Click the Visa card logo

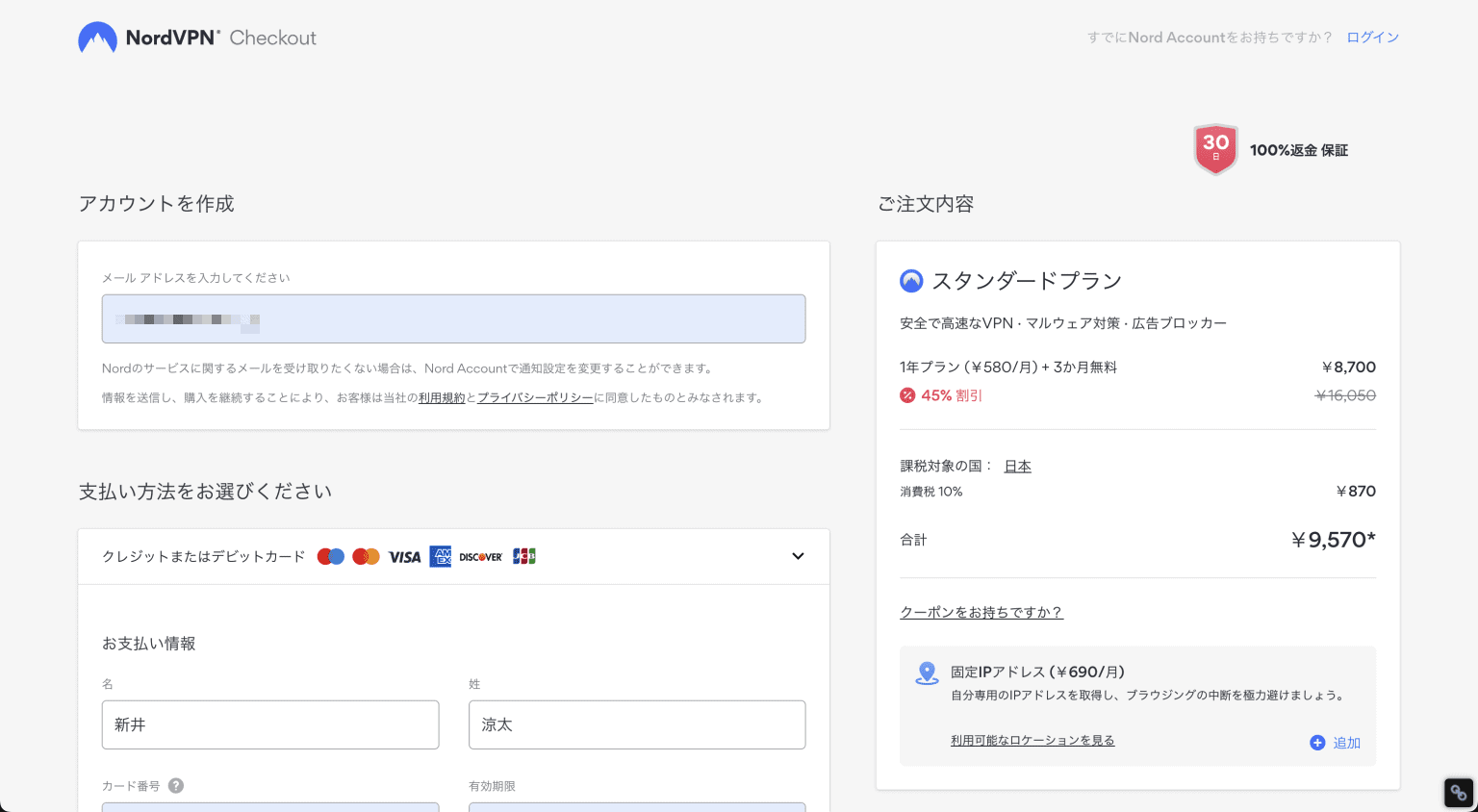(x=404, y=556)
